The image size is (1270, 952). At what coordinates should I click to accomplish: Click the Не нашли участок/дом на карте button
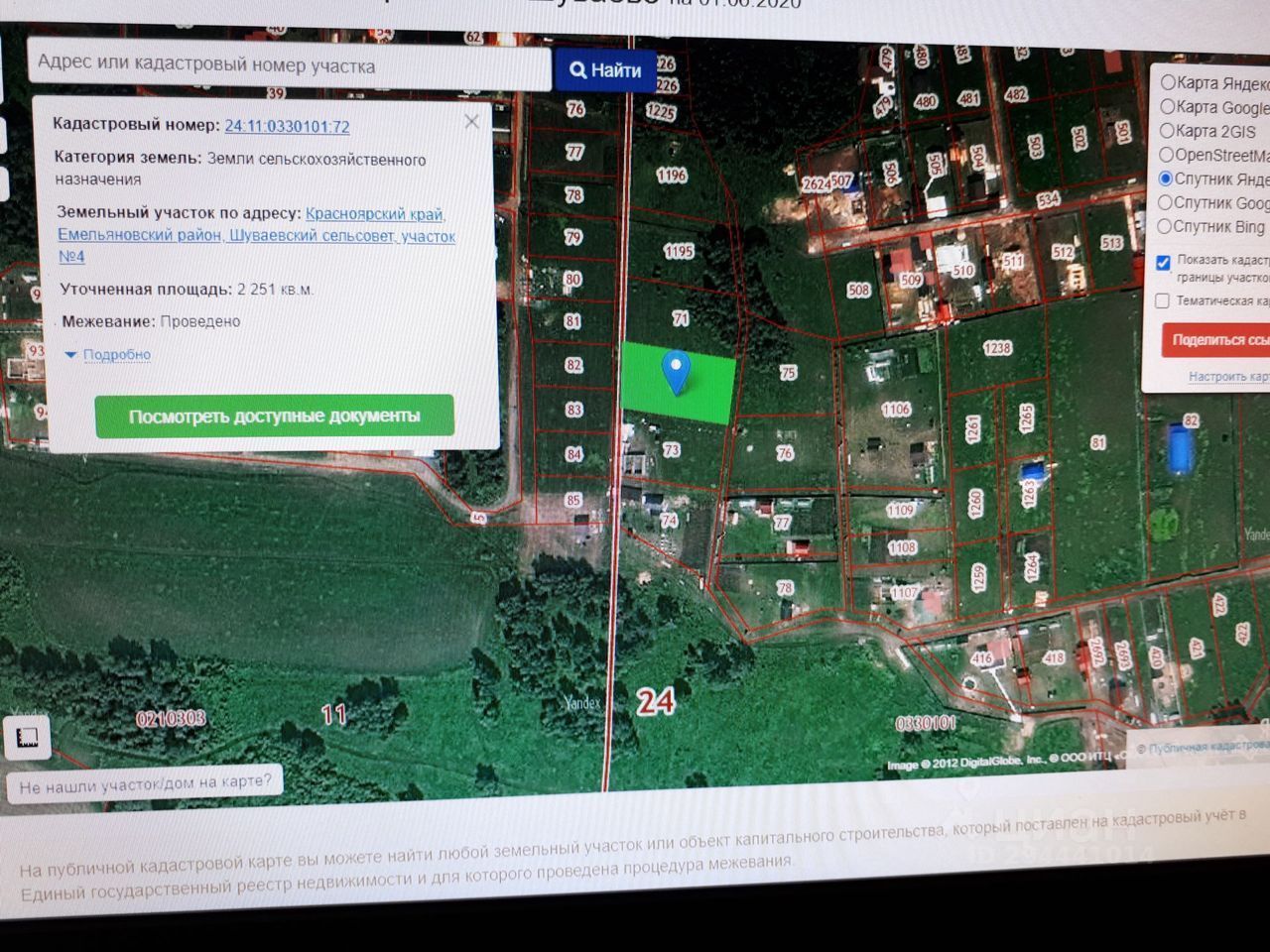click(145, 783)
